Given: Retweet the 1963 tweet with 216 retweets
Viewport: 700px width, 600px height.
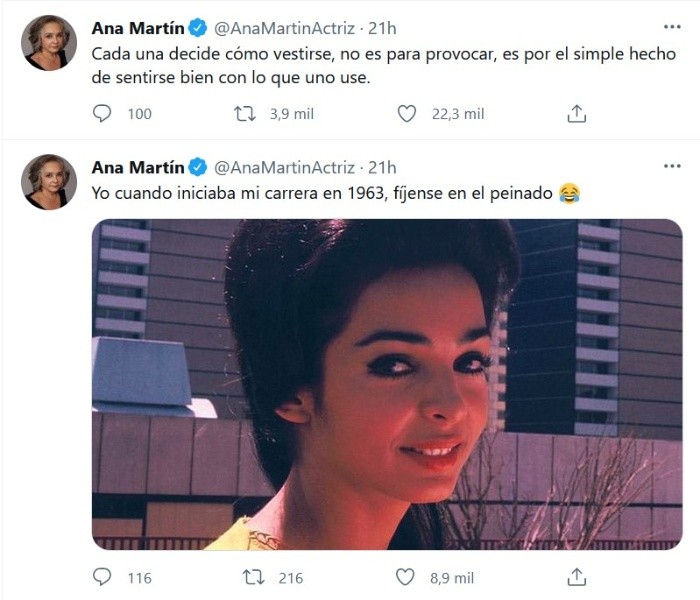Looking at the screenshot, I should pyautogui.click(x=254, y=577).
